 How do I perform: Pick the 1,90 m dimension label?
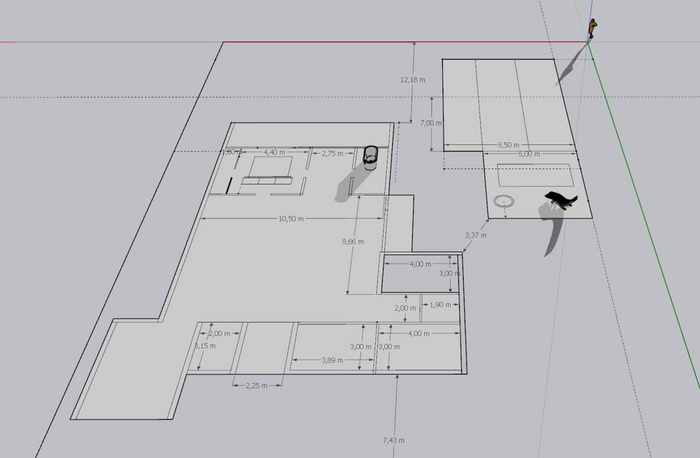pyautogui.click(x=440, y=304)
